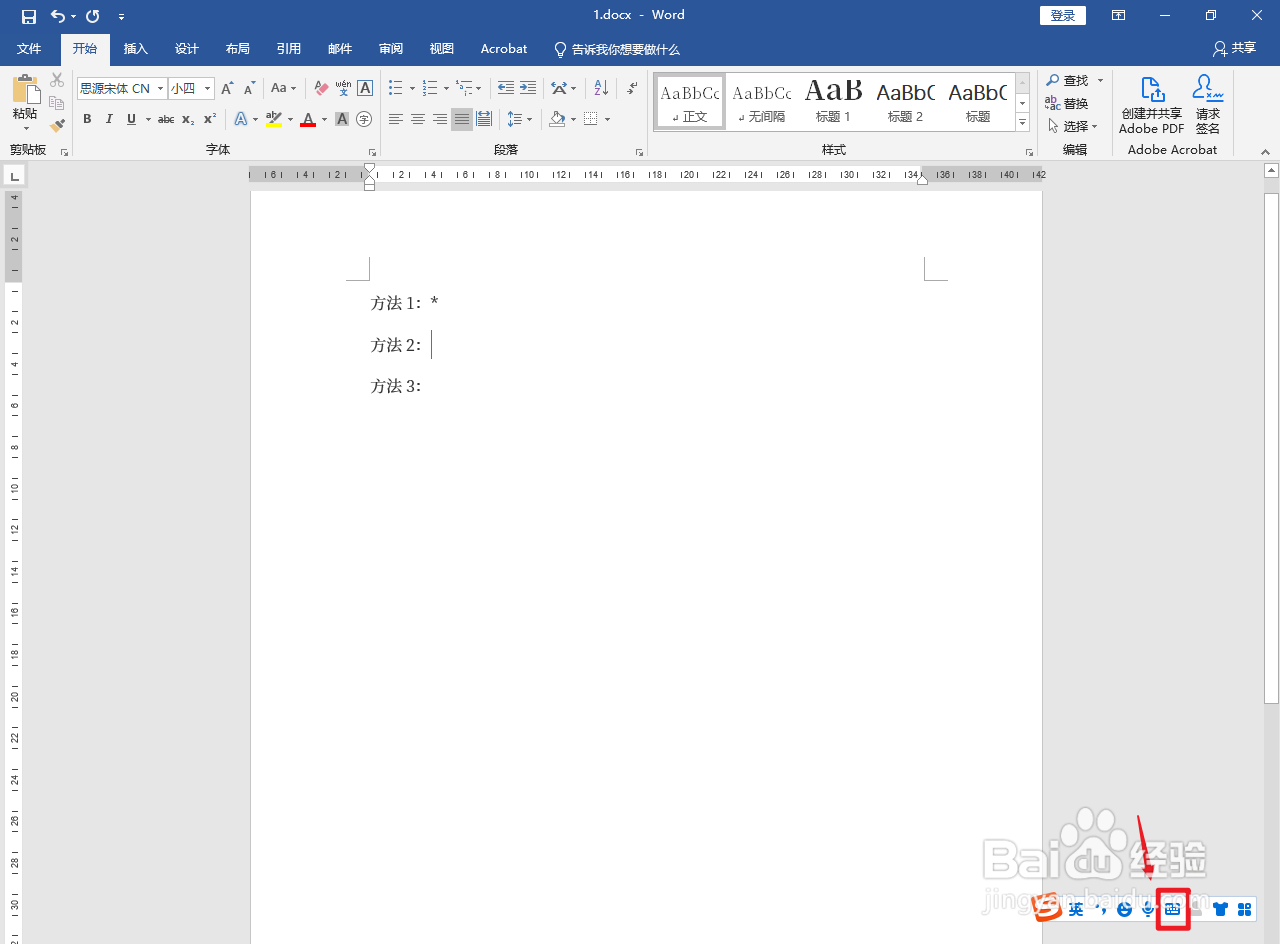Image resolution: width=1280 pixels, height=944 pixels.
Task: Switch to the 审阅 tab
Action: pyautogui.click(x=391, y=48)
